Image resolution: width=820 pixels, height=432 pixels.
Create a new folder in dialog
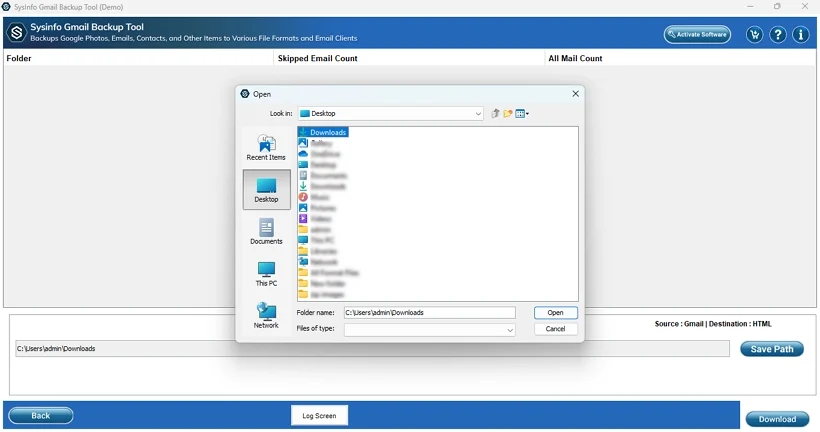tap(508, 114)
